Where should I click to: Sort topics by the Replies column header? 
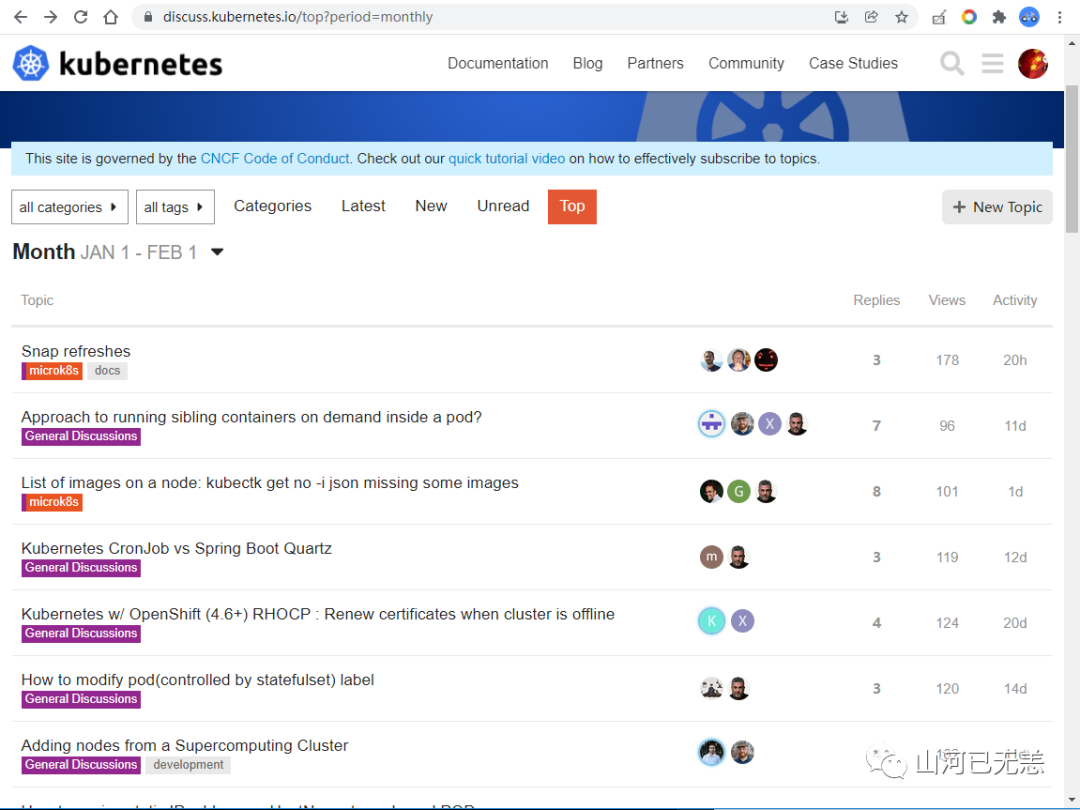pos(876,300)
